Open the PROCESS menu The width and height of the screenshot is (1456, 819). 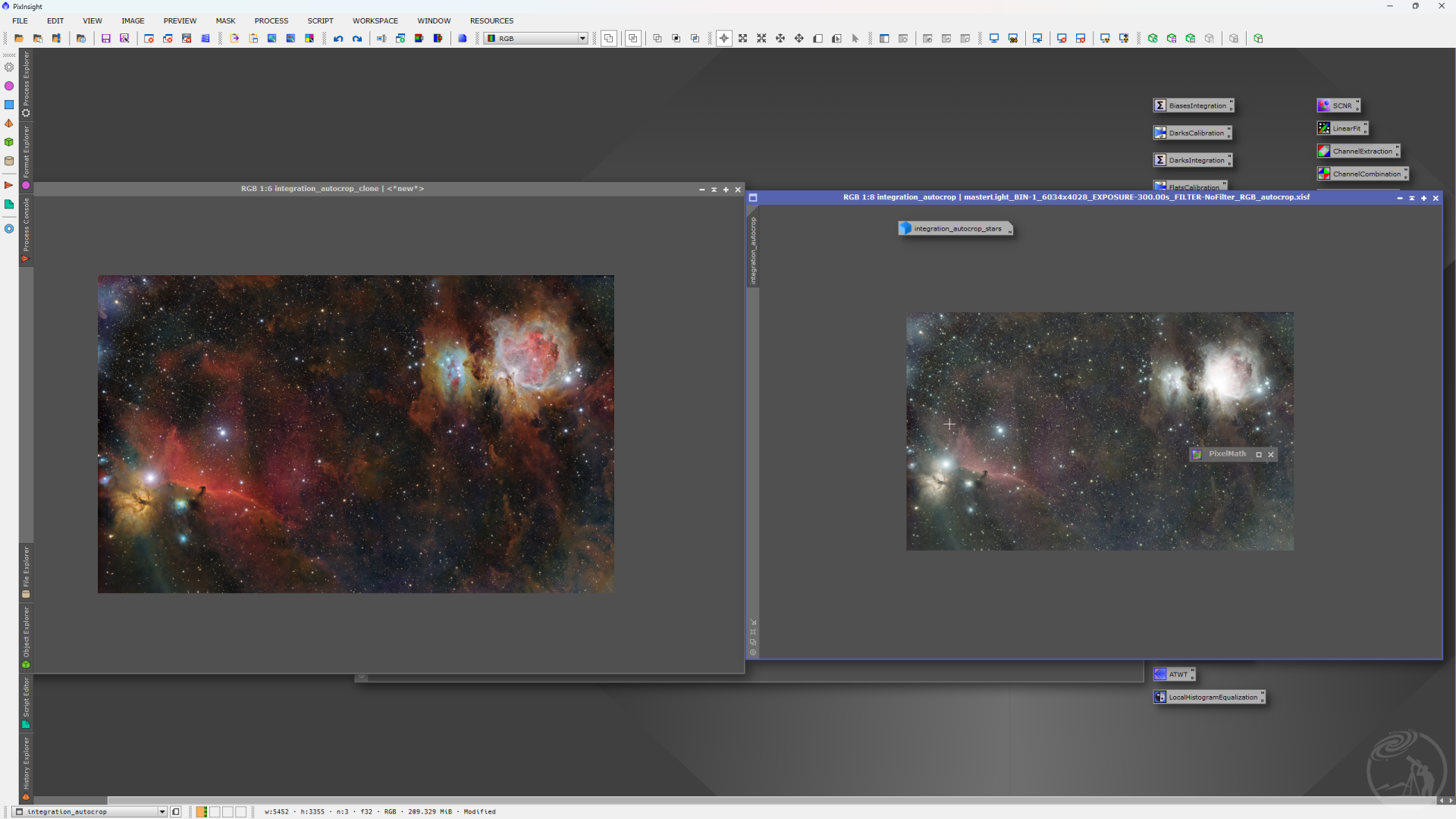point(271,21)
